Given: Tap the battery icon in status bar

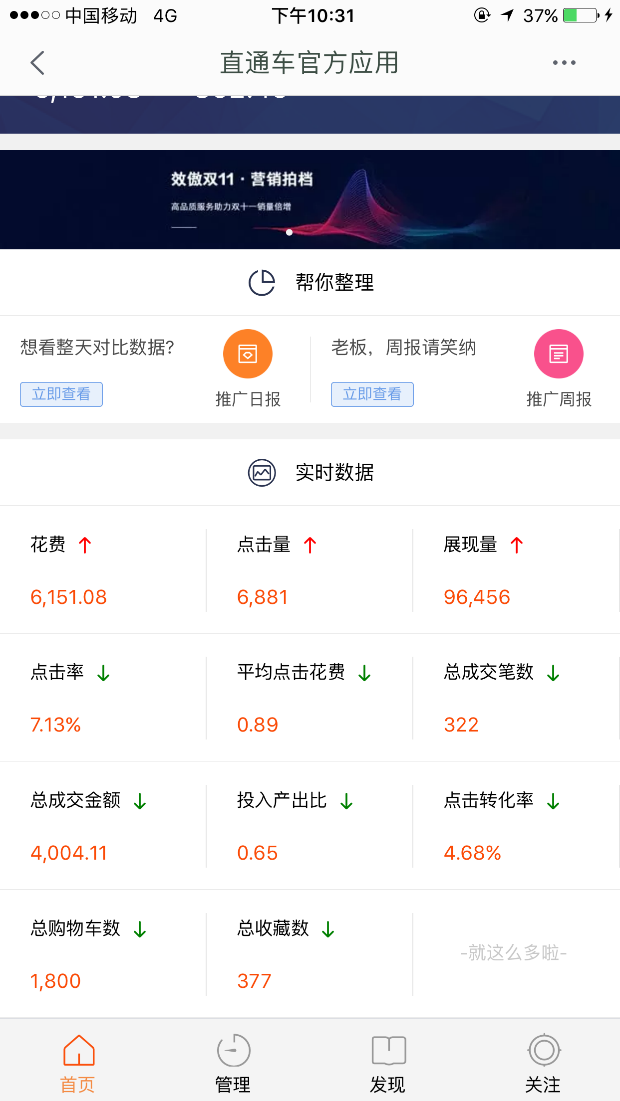Looking at the screenshot, I should click(x=581, y=15).
